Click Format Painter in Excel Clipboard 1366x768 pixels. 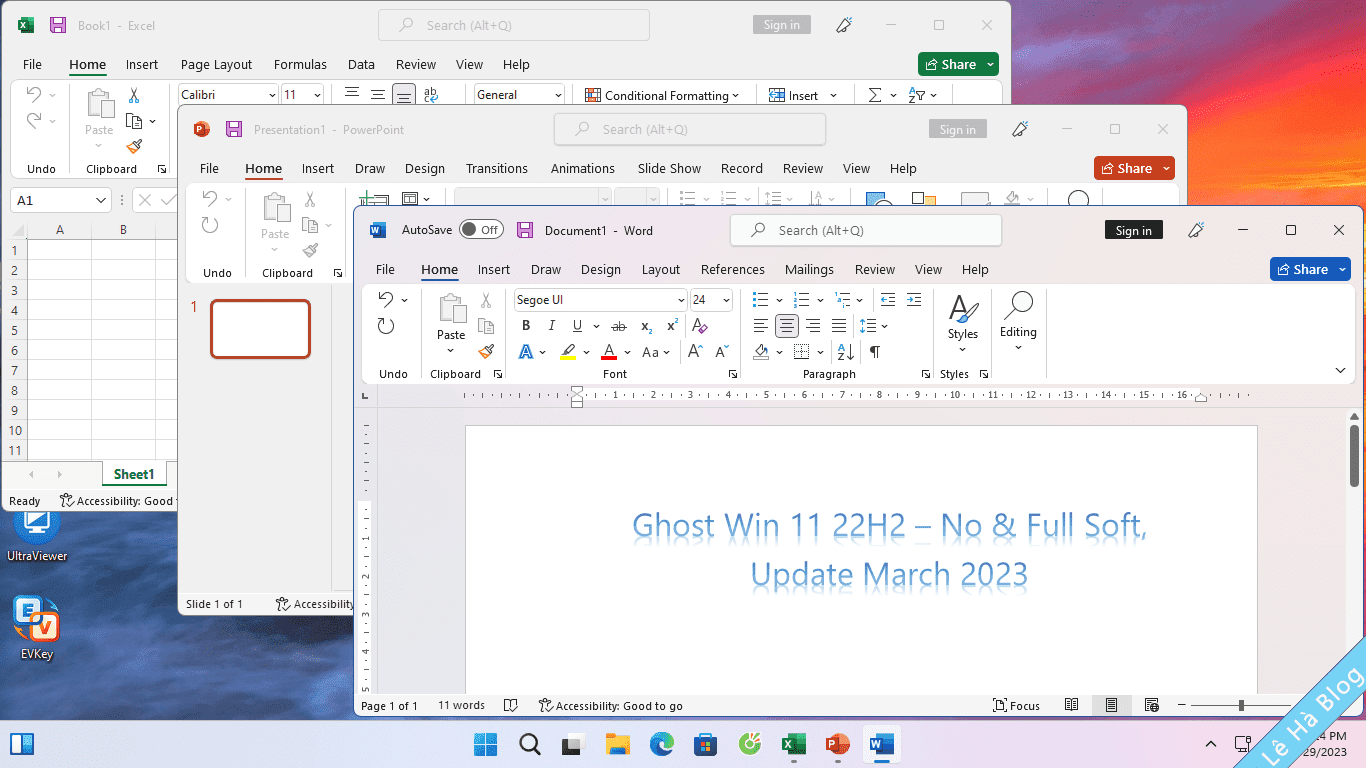pyautogui.click(x=134, y=146)
